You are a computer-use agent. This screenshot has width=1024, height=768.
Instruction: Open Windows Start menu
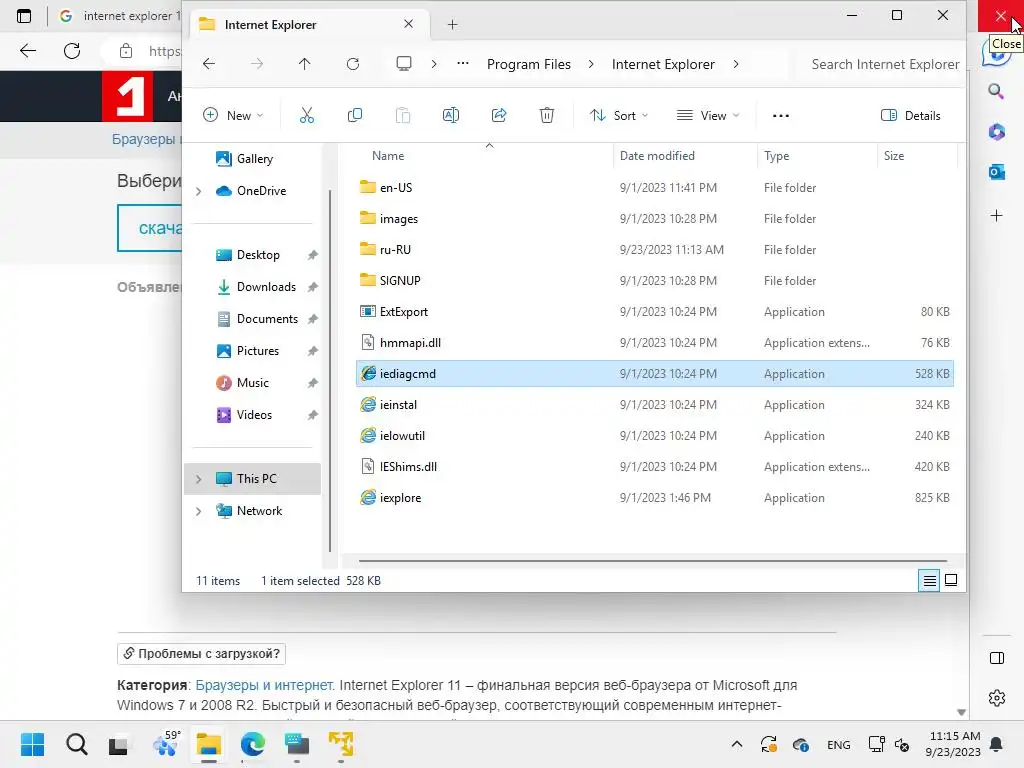coord(32,744)
